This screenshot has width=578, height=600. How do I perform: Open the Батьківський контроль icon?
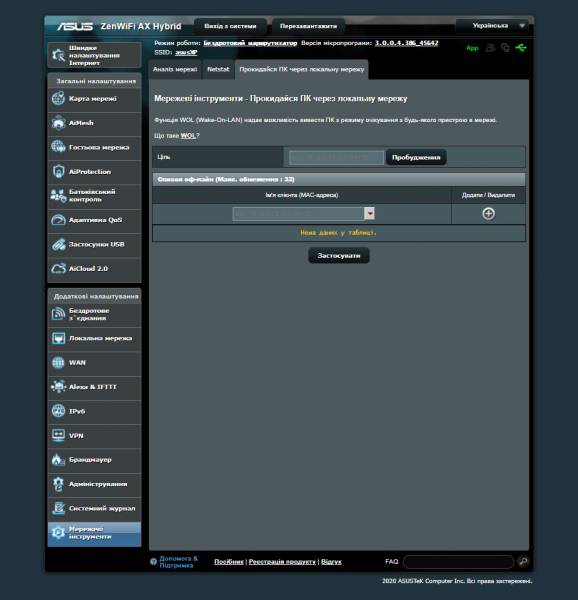tap(58, 196)
